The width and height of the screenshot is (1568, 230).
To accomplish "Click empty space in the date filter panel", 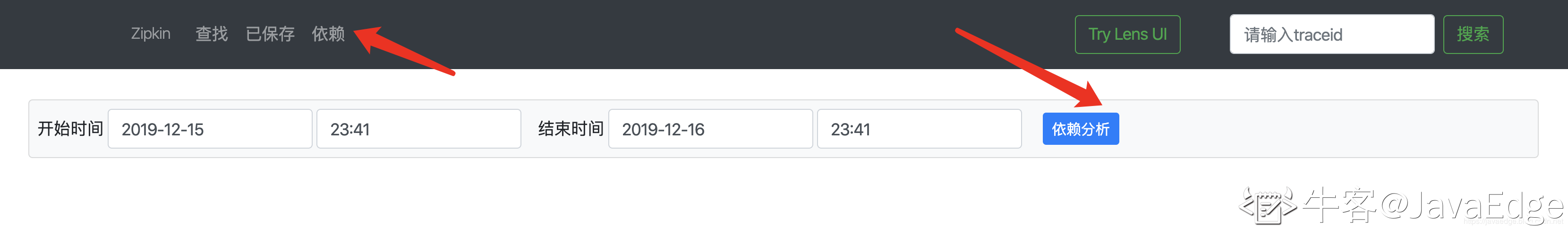I will (x=1327, y=129).
